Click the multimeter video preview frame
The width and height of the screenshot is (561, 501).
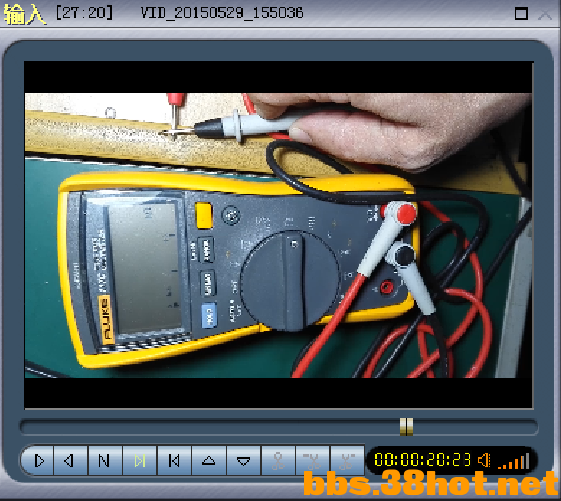[x=278, y=235]
